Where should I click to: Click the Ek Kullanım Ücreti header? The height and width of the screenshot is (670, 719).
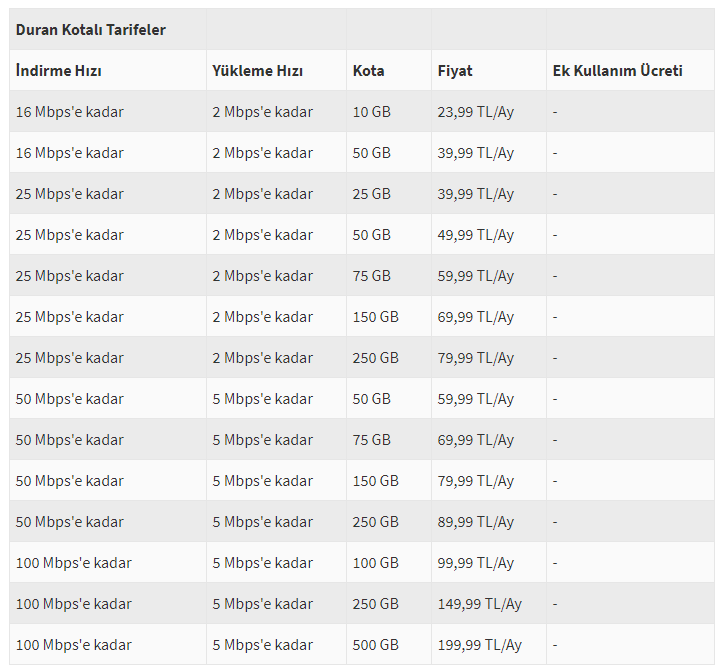[617, 71]
